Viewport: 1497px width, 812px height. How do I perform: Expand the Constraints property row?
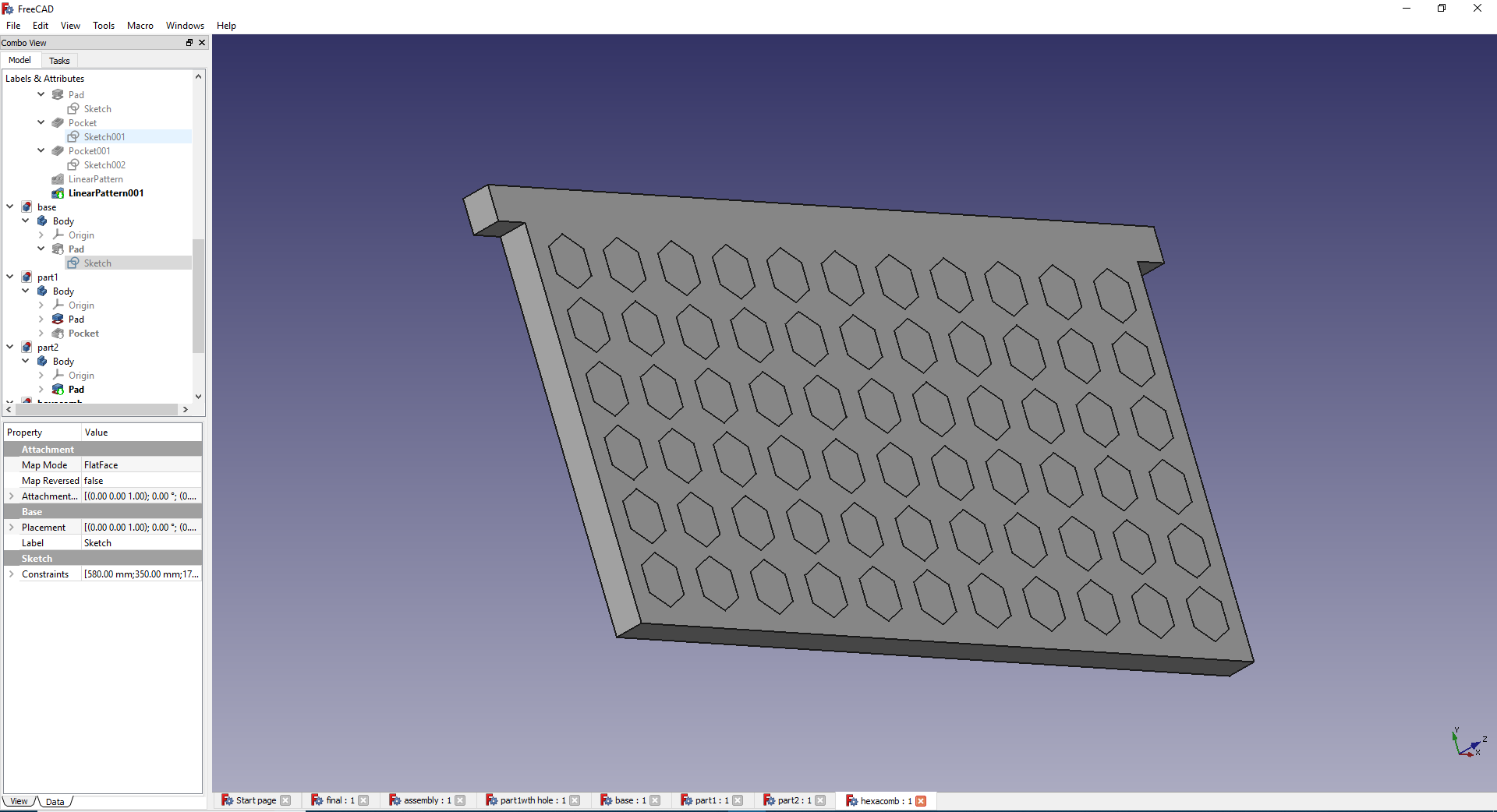(x=12, y=574)
